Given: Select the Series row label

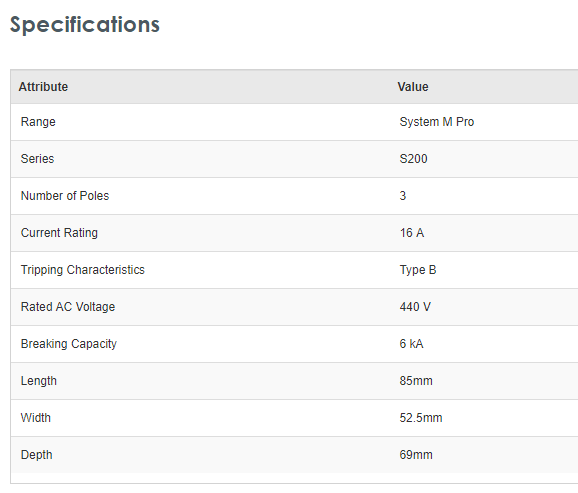Looking at the screenshot, I should coord(37,159).
